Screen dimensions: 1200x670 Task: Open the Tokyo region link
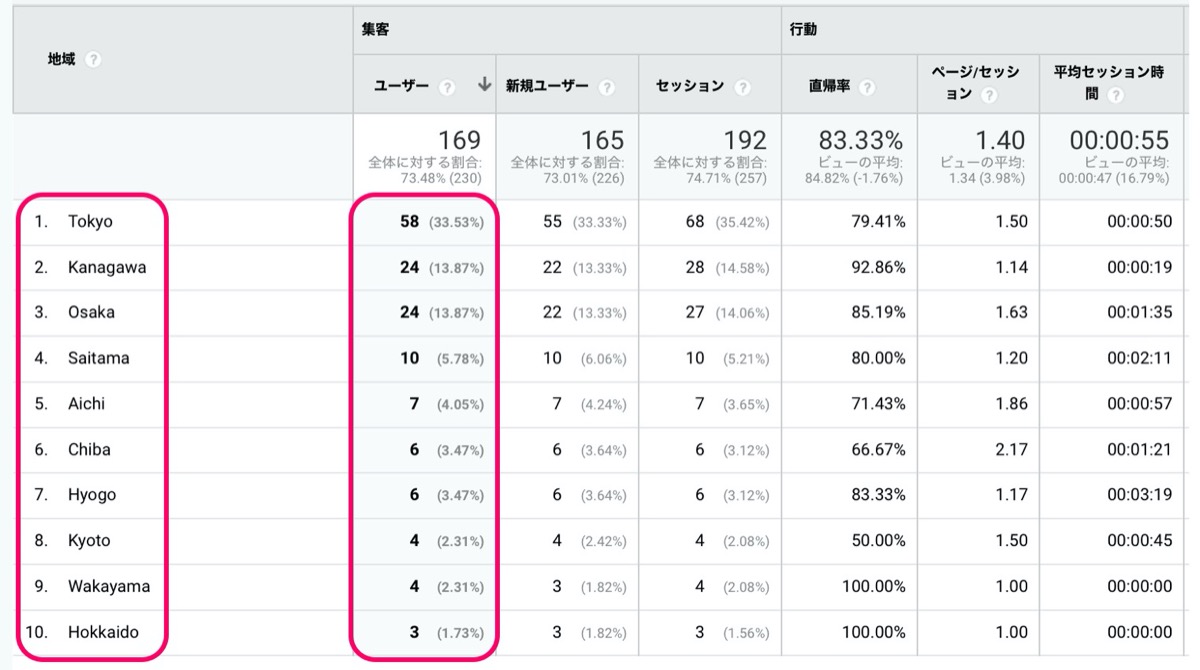[90, 222]
